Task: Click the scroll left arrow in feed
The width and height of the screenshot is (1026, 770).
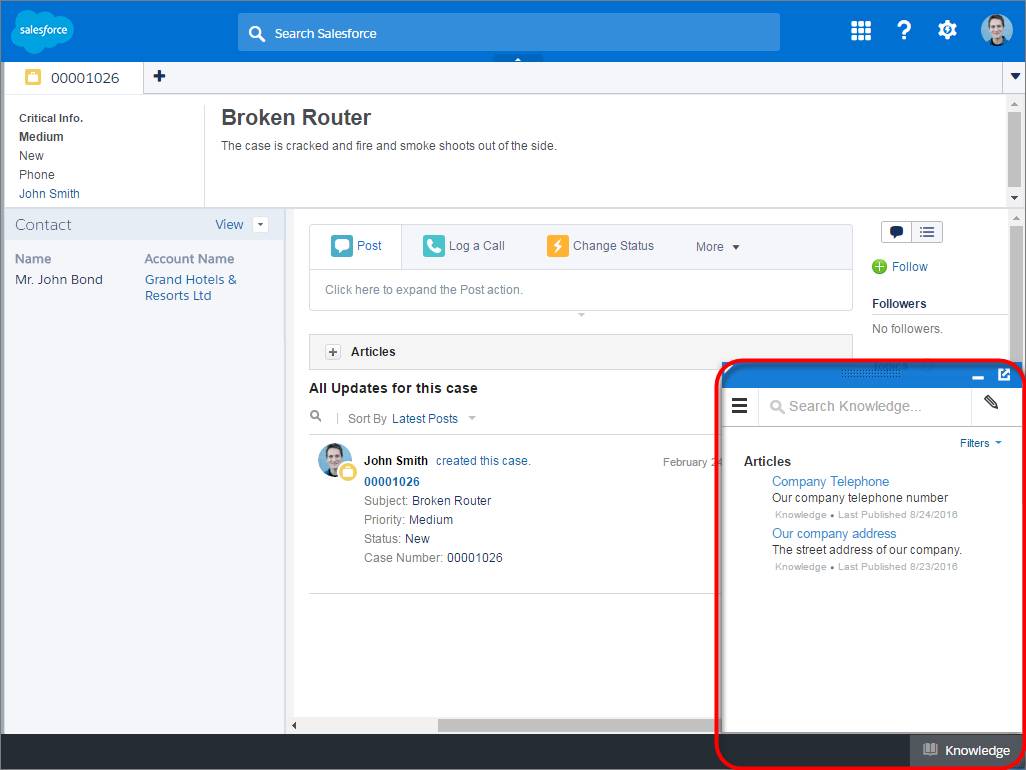Action: pyautogui.click(x=294, y=726)
